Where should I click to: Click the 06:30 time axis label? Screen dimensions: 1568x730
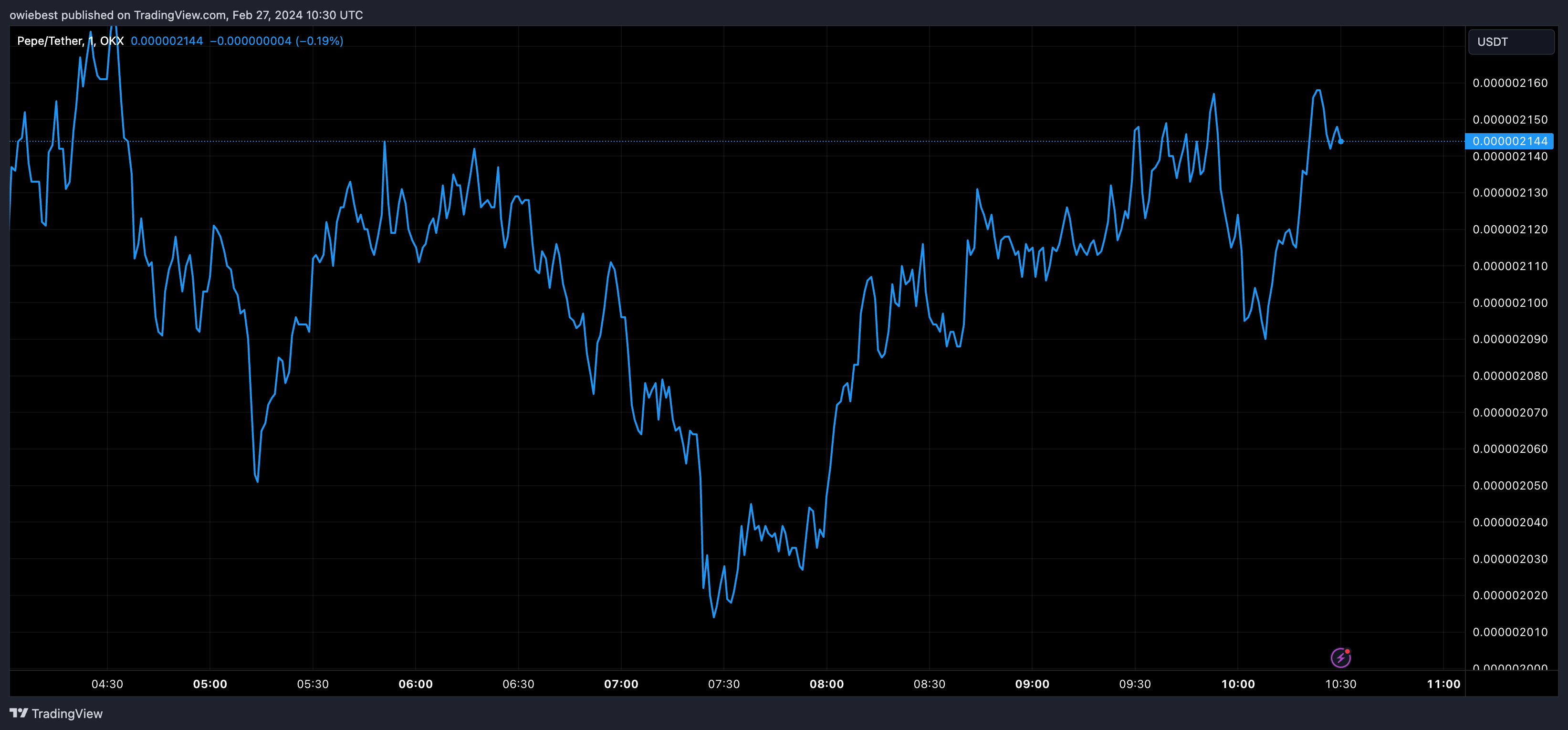click(518, 684)
